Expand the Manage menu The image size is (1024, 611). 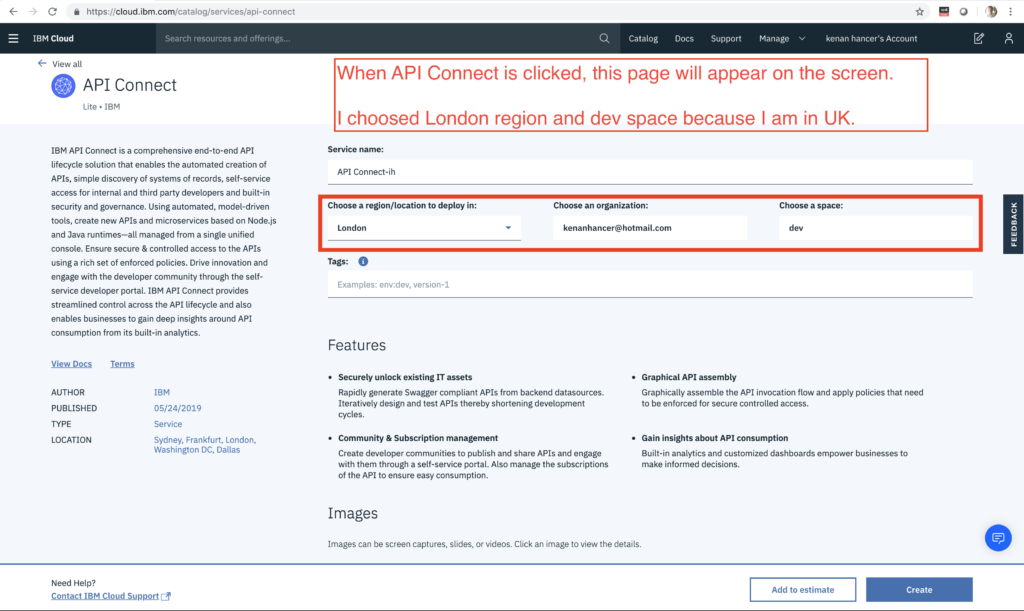(x=782, y=39)
